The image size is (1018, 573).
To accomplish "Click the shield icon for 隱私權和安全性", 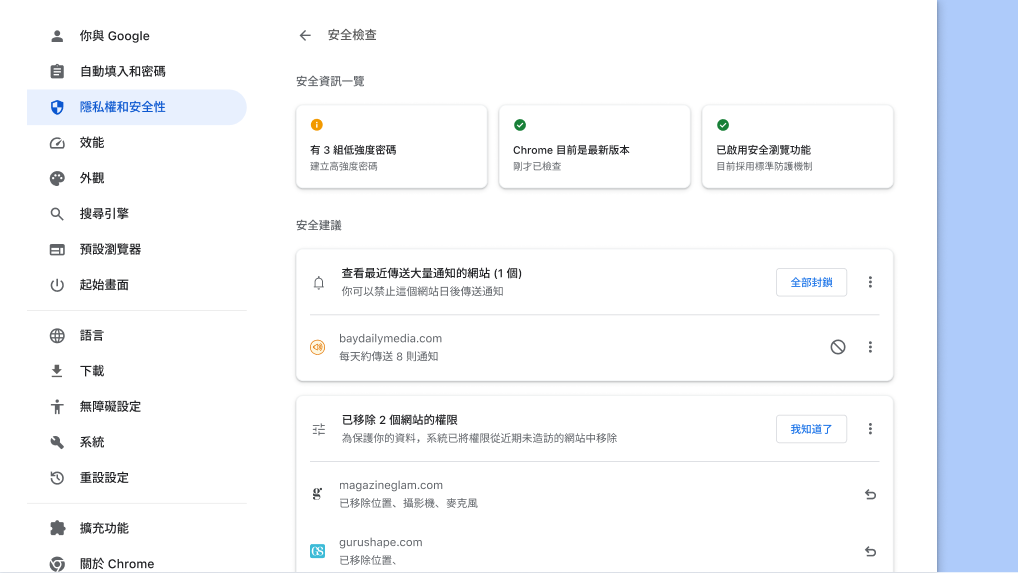I will coord(57,107).
